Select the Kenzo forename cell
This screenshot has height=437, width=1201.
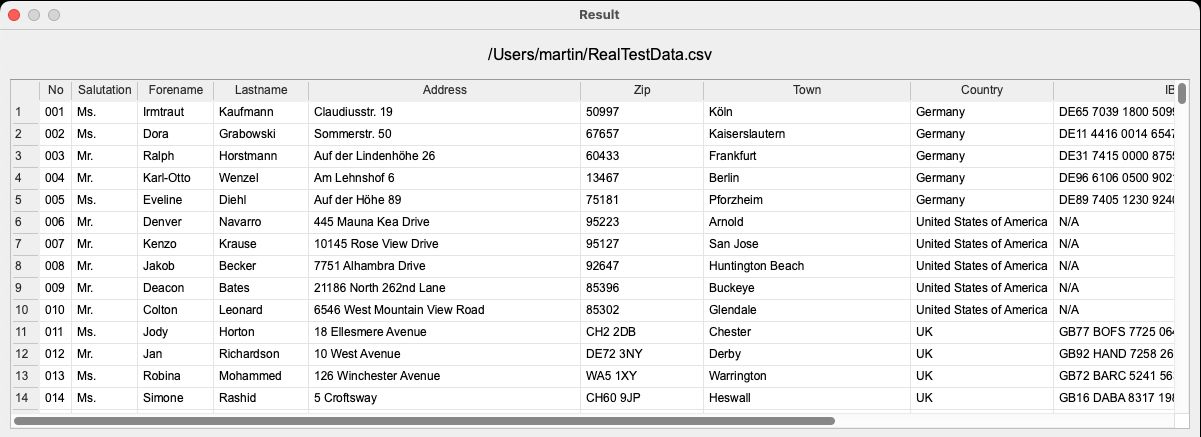pyautogui.click(x=175, y=244)
